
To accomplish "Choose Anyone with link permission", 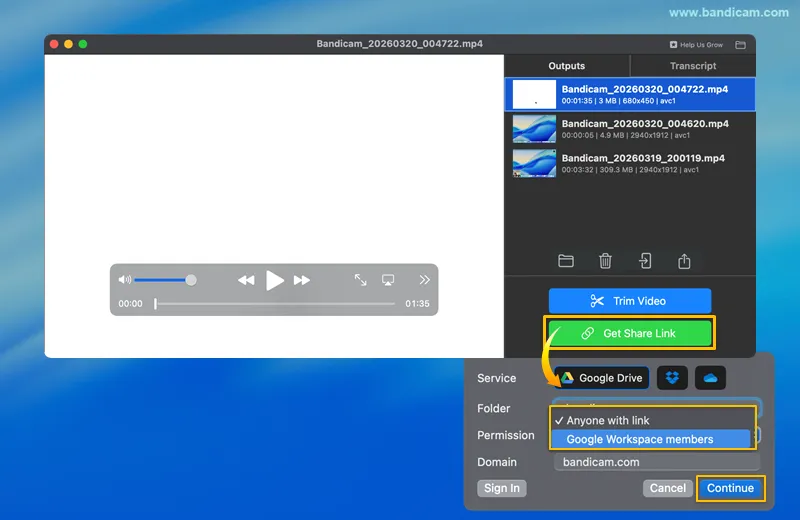I will tap(653, 420).
